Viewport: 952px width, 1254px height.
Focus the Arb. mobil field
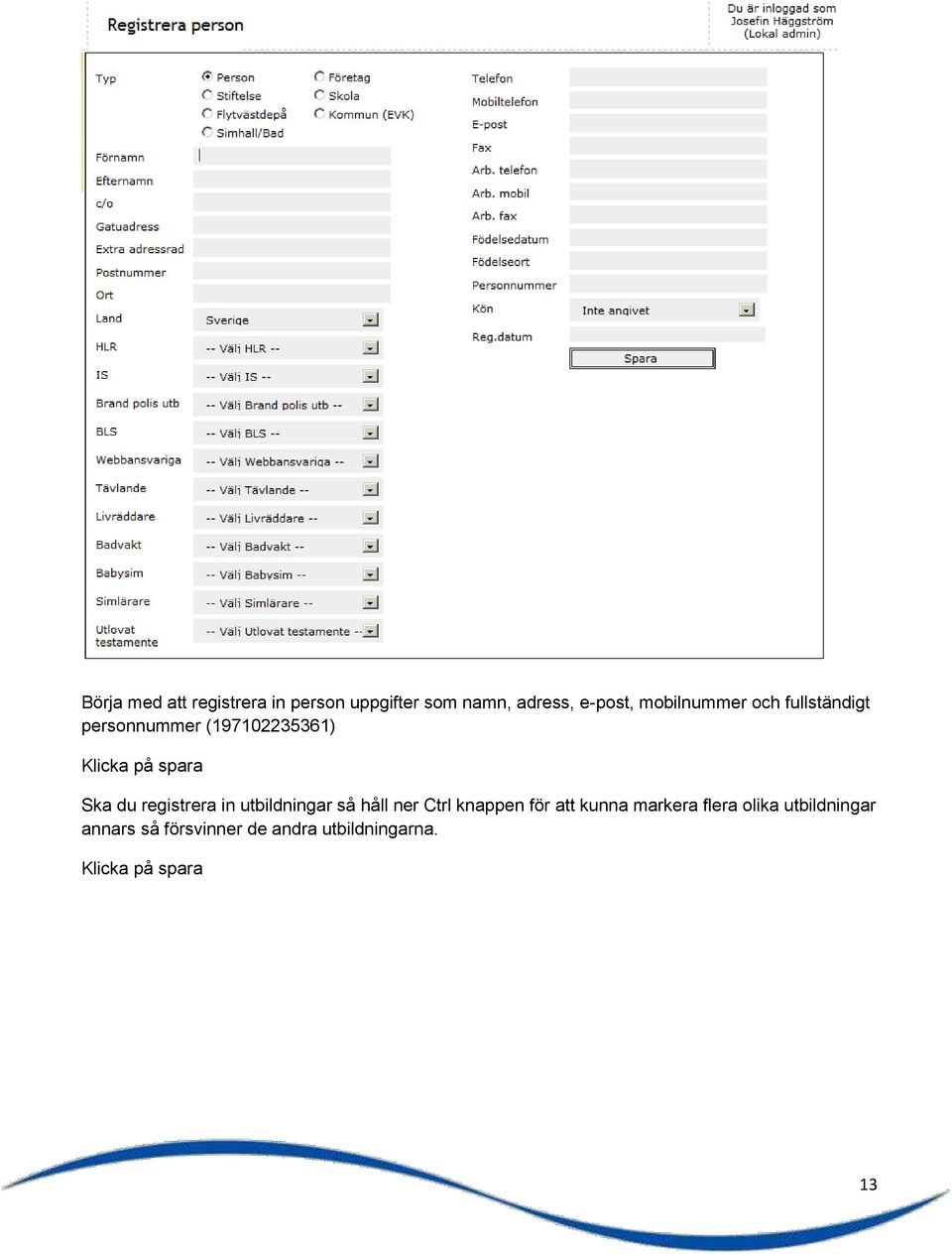(668, 191)
